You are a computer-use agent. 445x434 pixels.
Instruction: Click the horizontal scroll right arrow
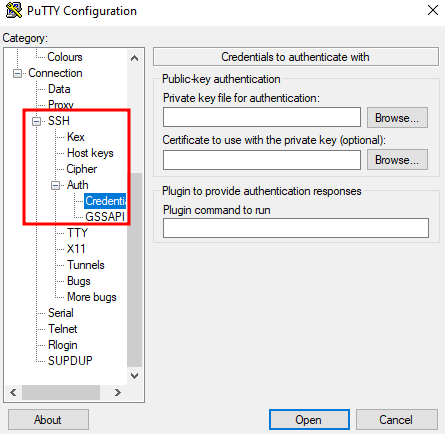point(117,392)
